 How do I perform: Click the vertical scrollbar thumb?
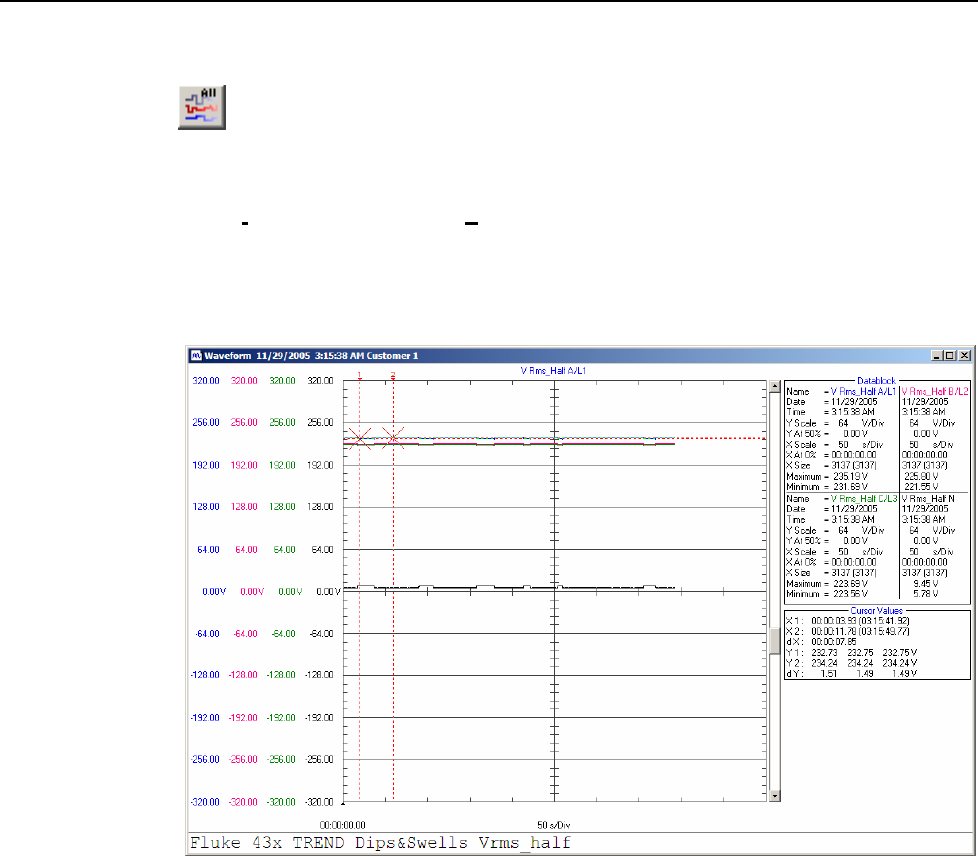coord(775,641)
